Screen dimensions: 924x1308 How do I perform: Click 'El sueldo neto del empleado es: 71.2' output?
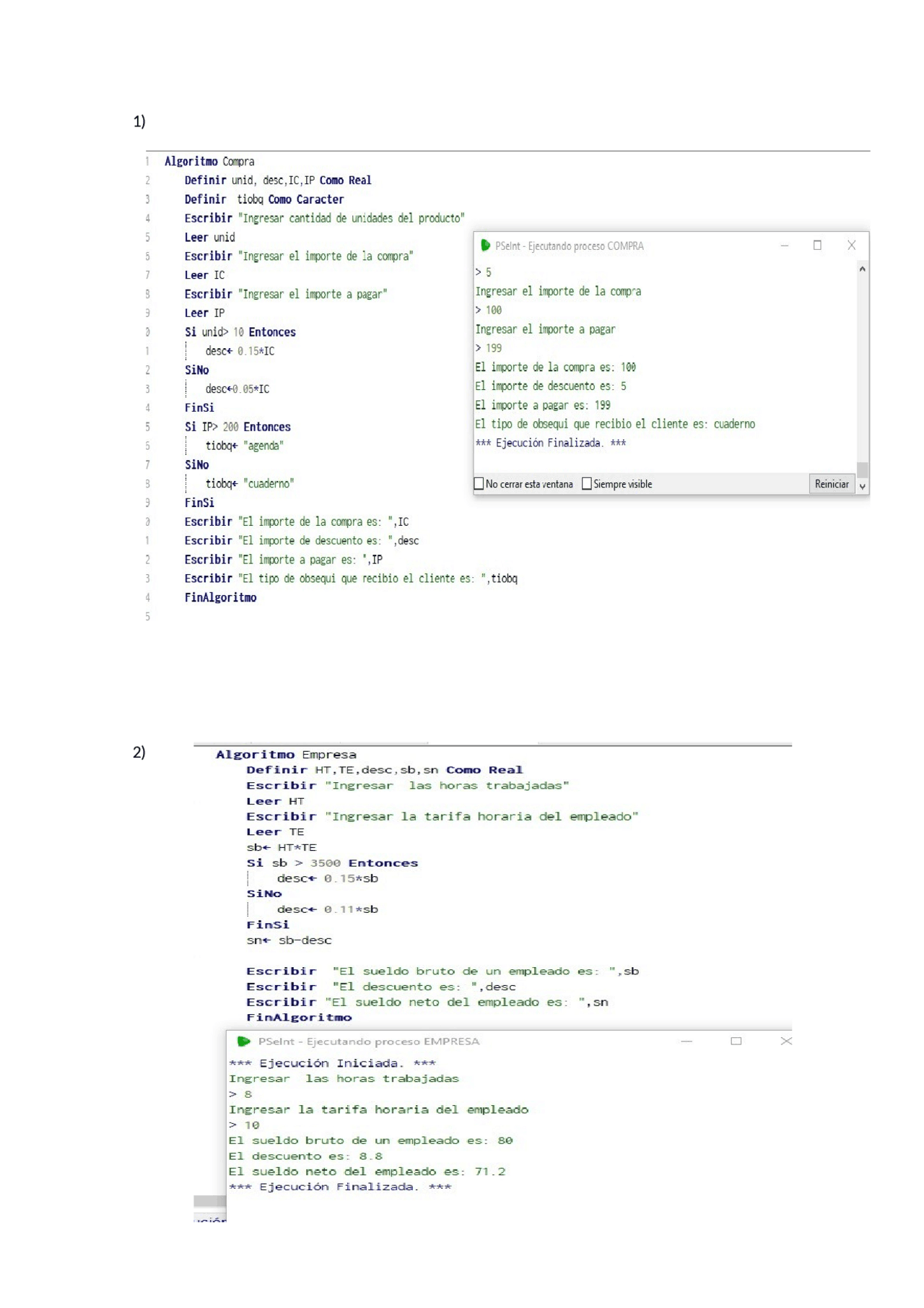click(367, 1171)
